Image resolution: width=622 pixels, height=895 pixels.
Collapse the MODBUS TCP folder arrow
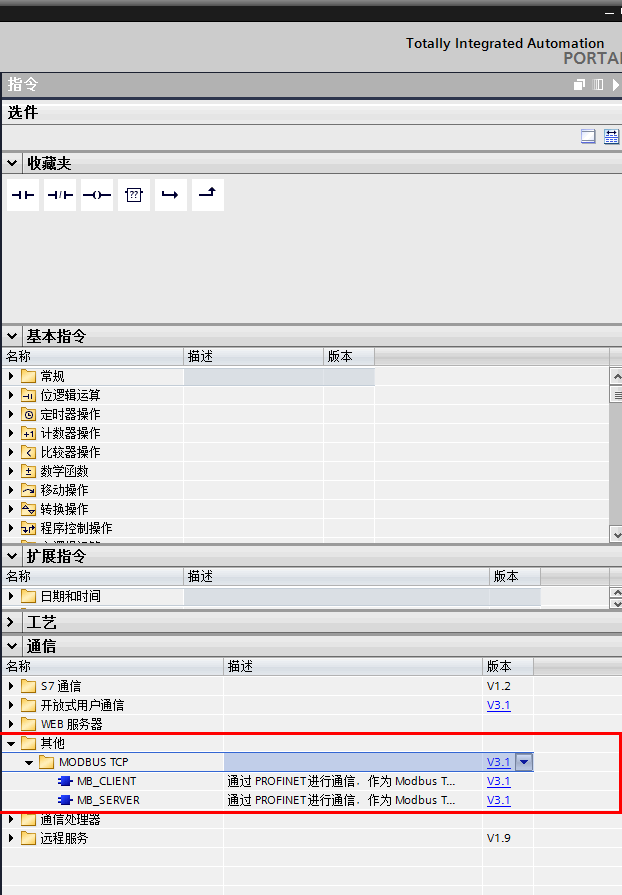pyautogui.click(x=29, y=763)
